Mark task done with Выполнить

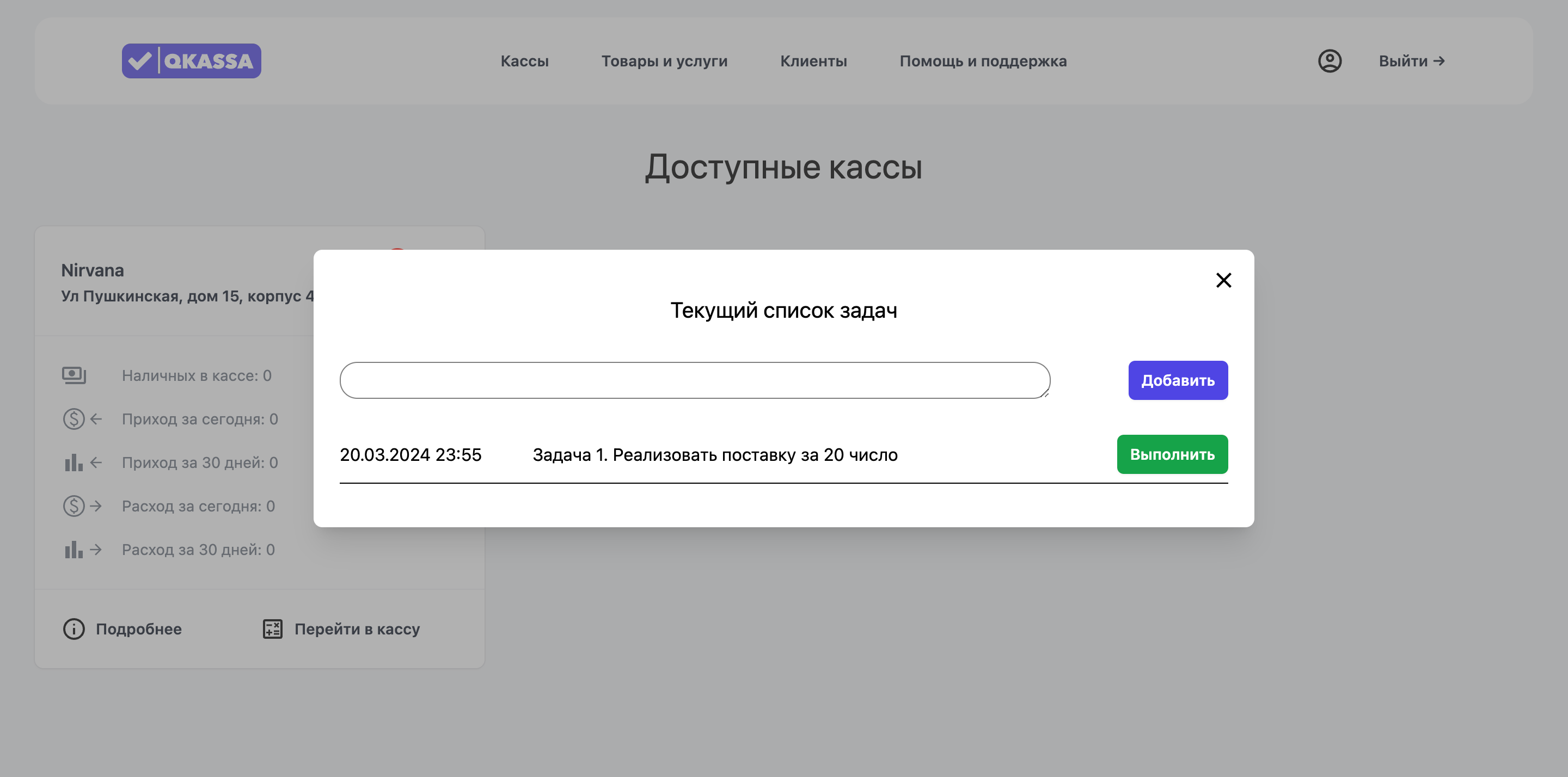point(1172,454)
